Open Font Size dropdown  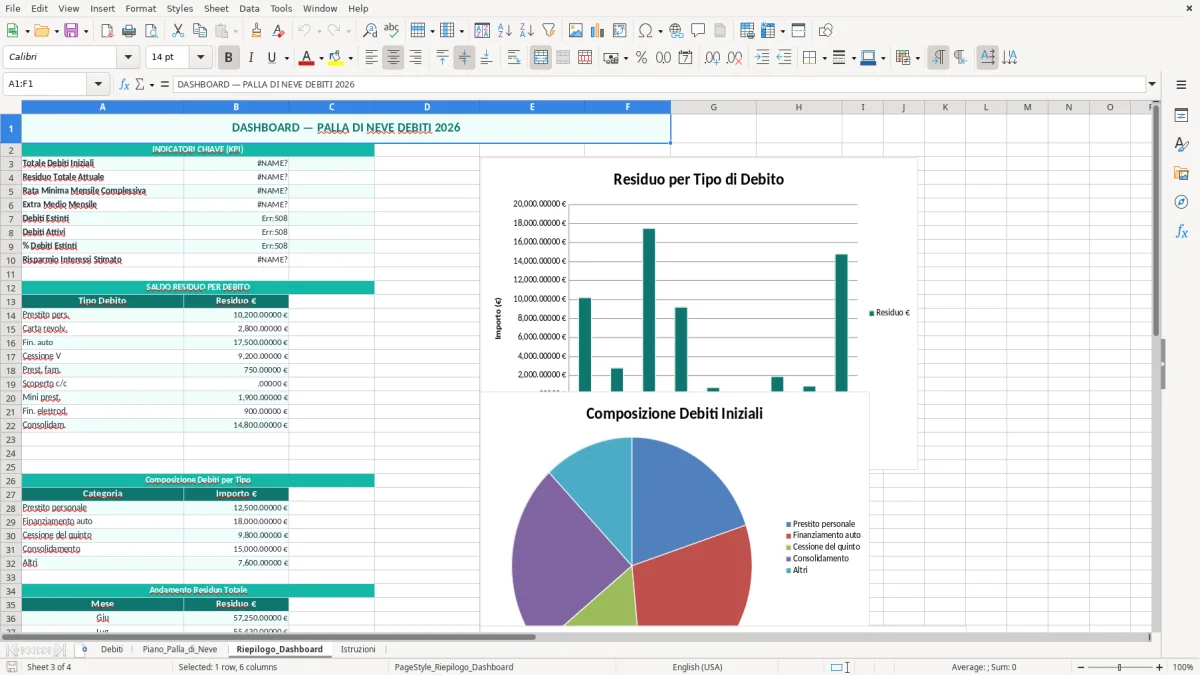coord(201,58)
